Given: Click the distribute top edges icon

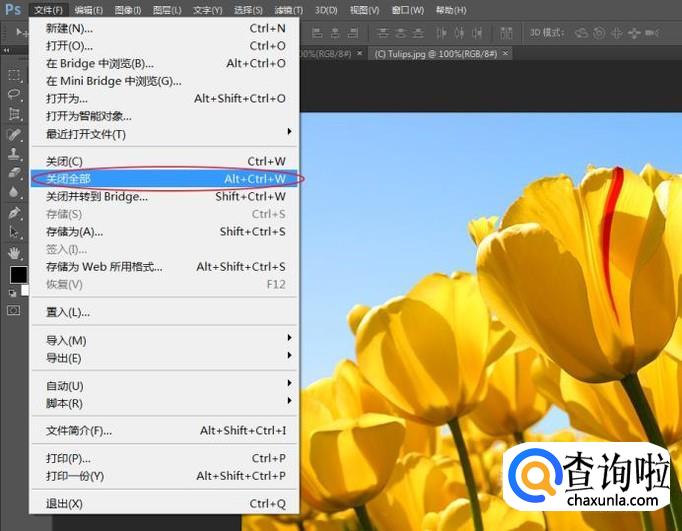Looking at the screenshot, I should click(383, 33).
